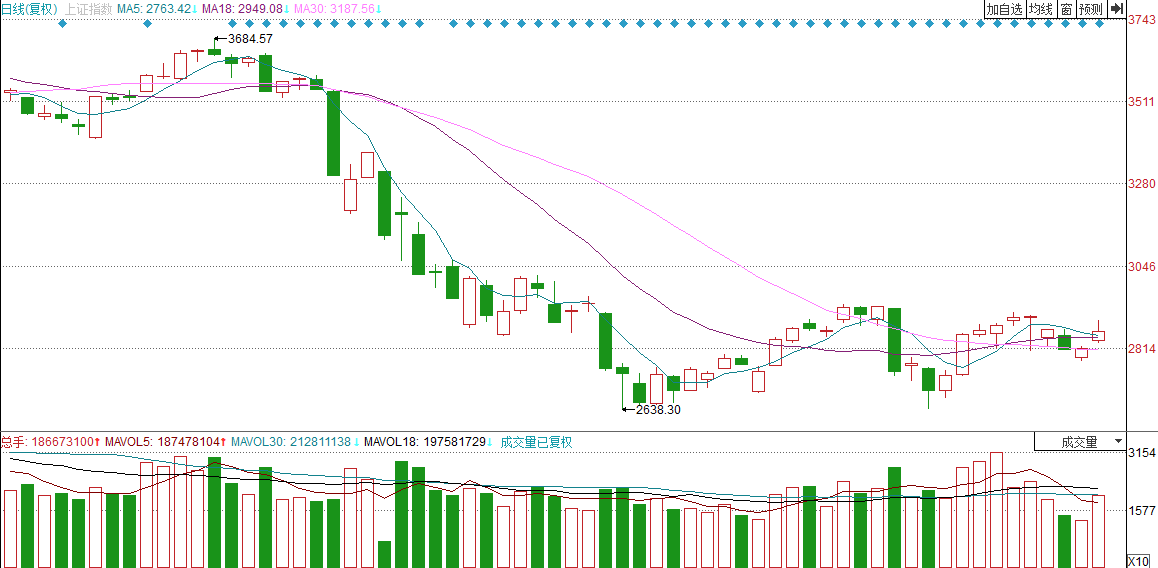1158x568 pixels.
Task: Click the MAVOL30 volume average label
Action: pyautogui.click(x=292, y=441)
